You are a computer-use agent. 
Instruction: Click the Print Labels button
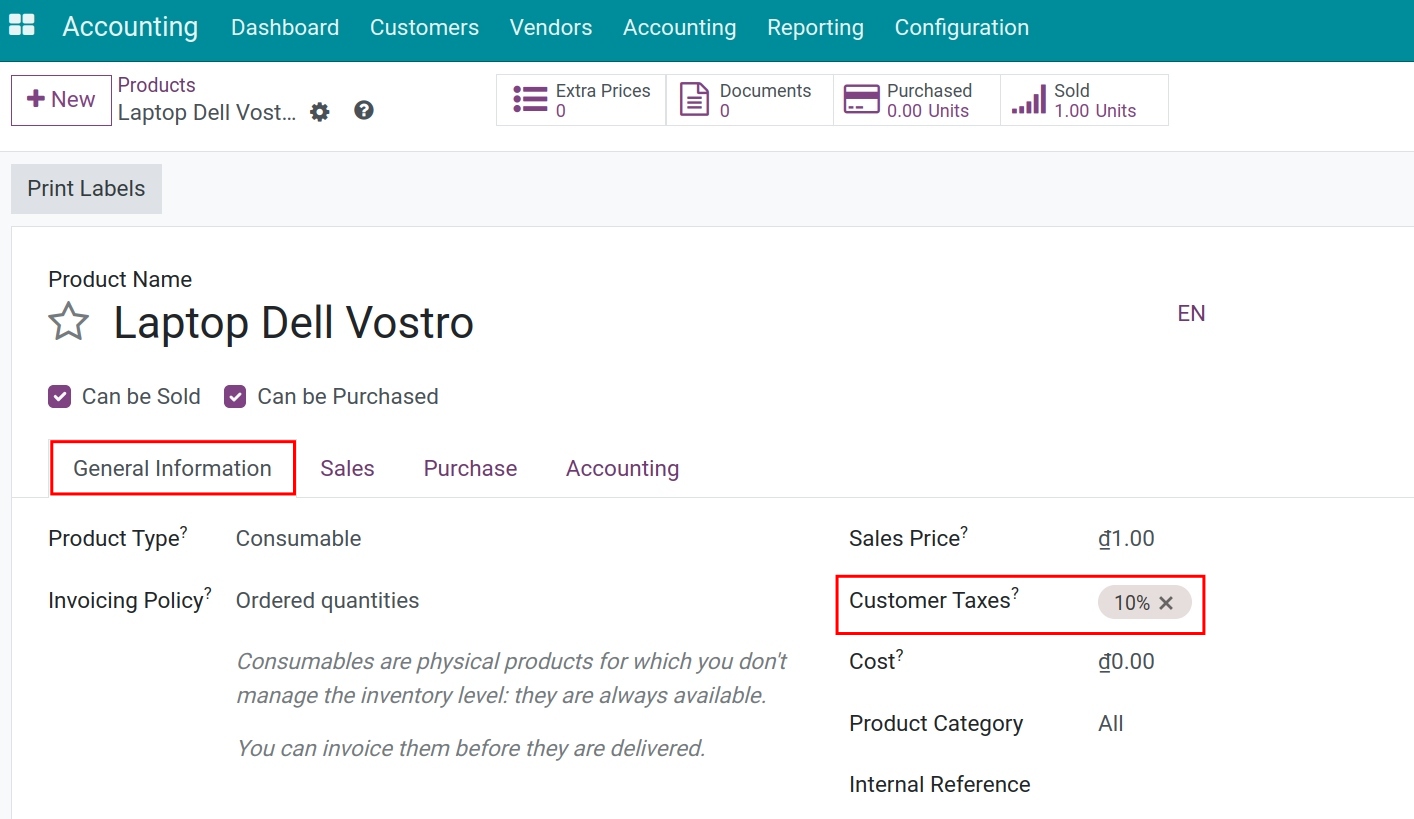point(86,189)
